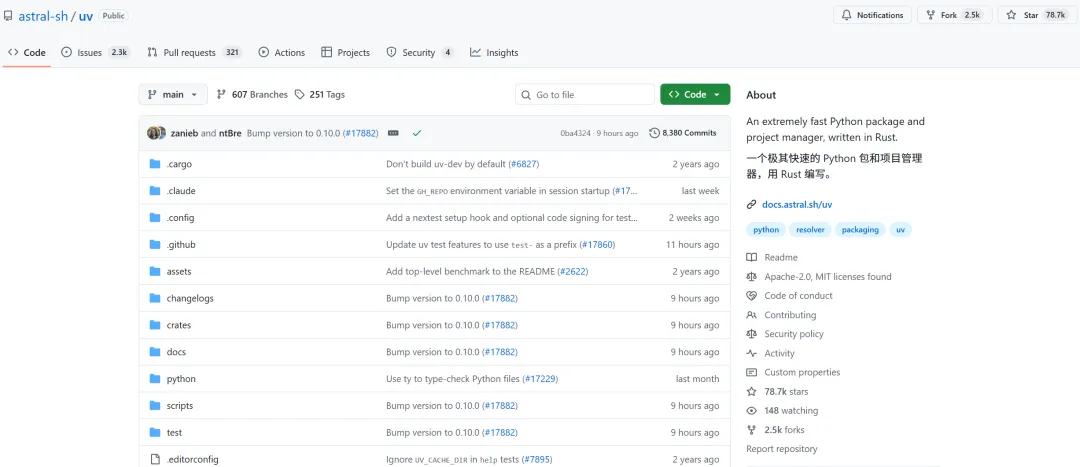Image resolution: width=1080 pixels, height=467 pixels.
Task: Open the commit hash 0ba4324
Action: [575, 133]
